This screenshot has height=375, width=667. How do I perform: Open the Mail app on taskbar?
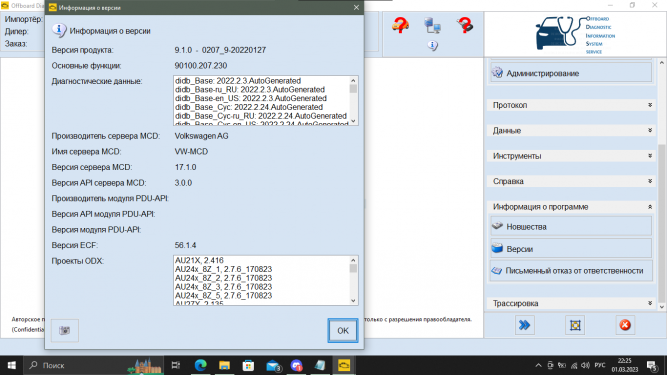[273, 365]
